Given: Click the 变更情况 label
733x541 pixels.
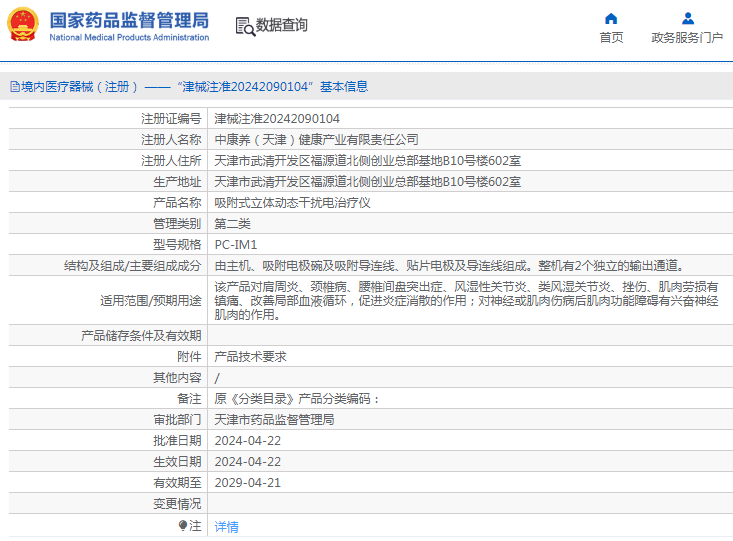Looking at the screenshot, I should coord(177,504).
